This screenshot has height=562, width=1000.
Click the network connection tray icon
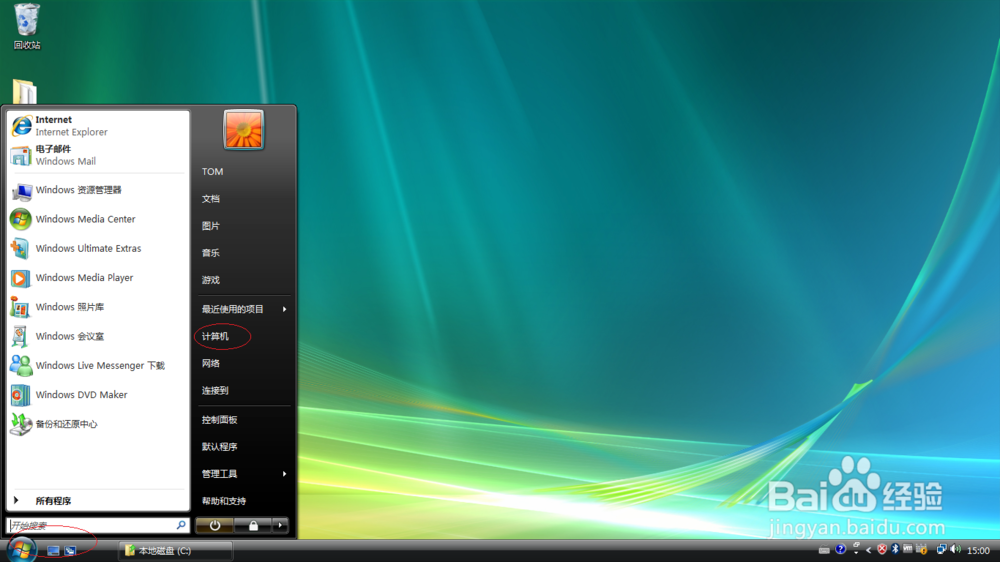(941, 550)
